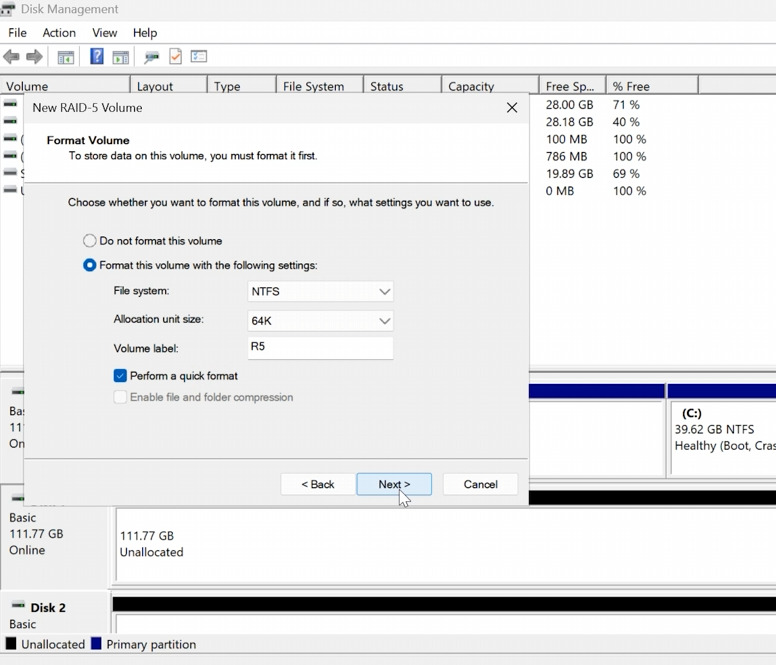Sort by the File System column header
The width and height of the screenshot is (776, 665).
coord(320,86)
